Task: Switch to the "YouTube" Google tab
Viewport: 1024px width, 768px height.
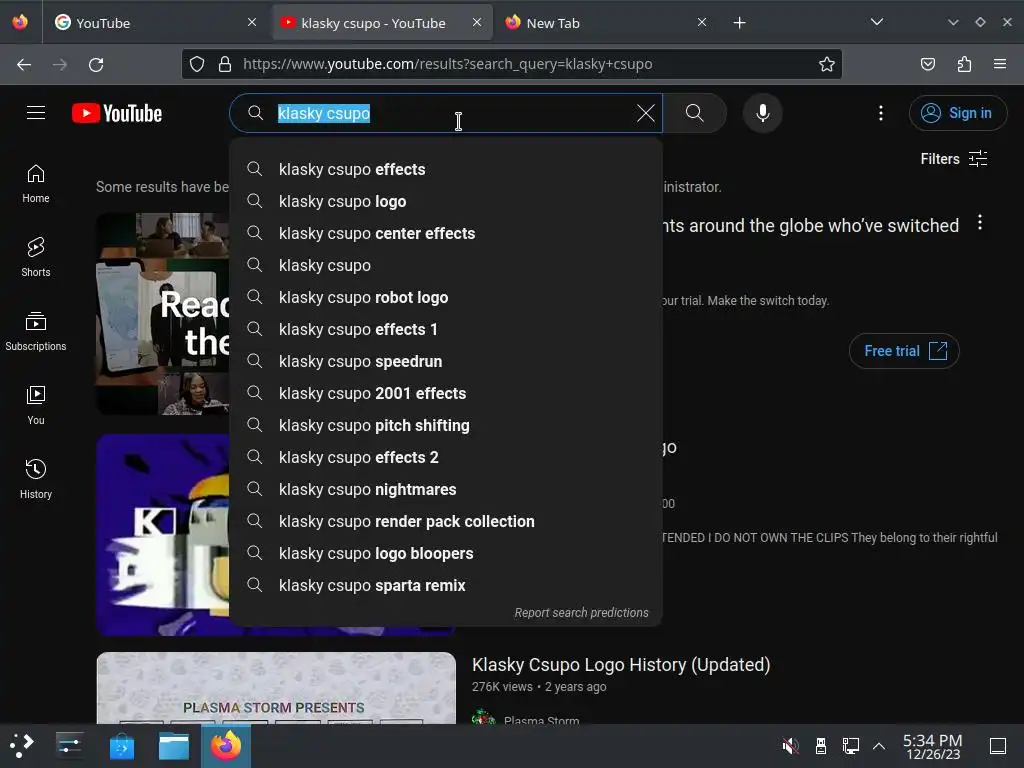Action: click(155, 23)
